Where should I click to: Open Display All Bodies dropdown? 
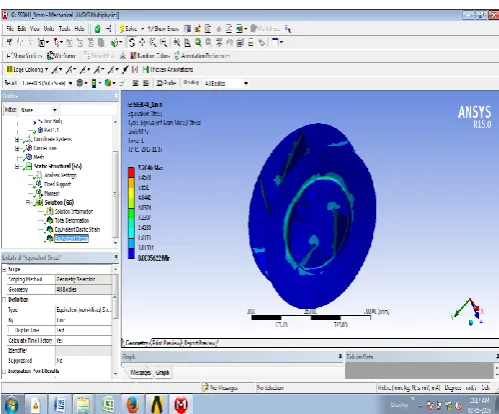tap(227, 83)
